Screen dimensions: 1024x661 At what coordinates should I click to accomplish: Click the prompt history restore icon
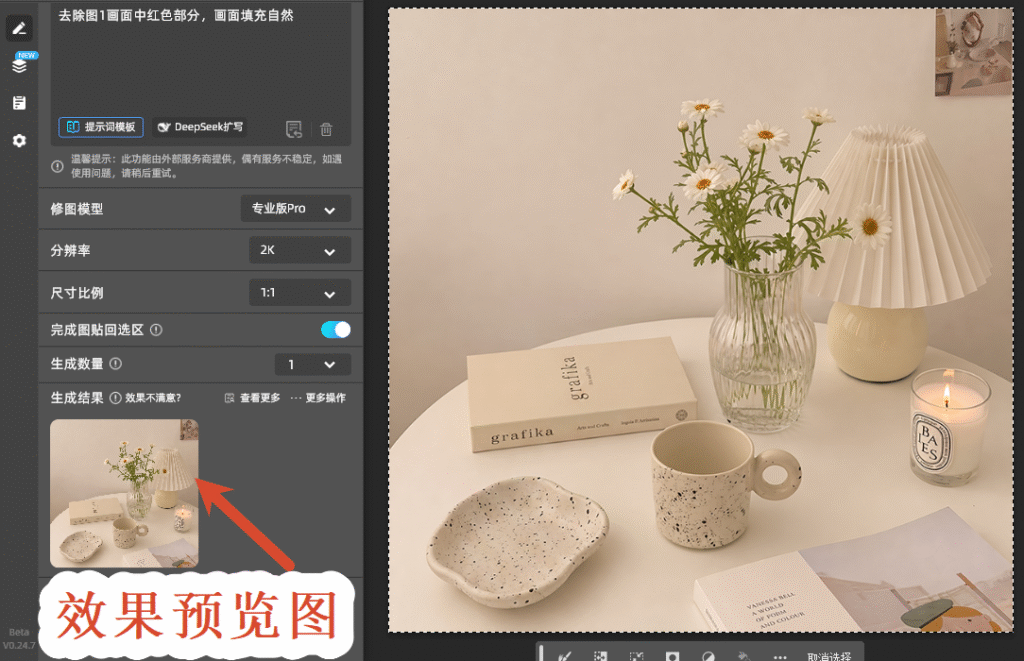click(294, 129)
